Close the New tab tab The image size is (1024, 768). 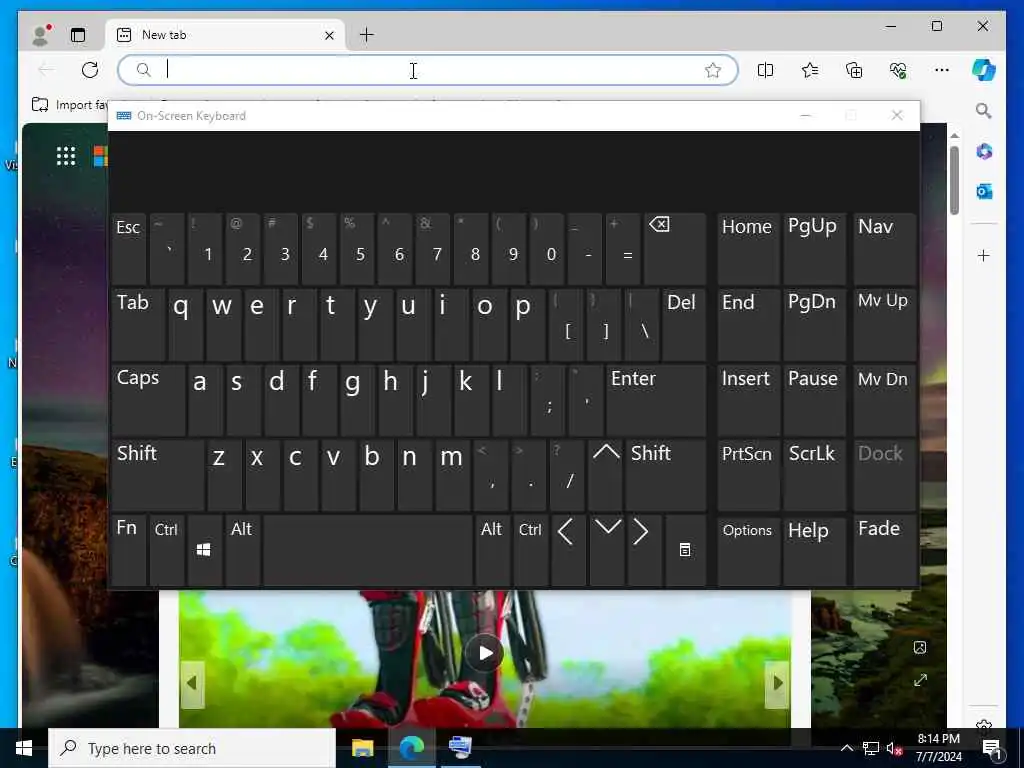[329, 35]
